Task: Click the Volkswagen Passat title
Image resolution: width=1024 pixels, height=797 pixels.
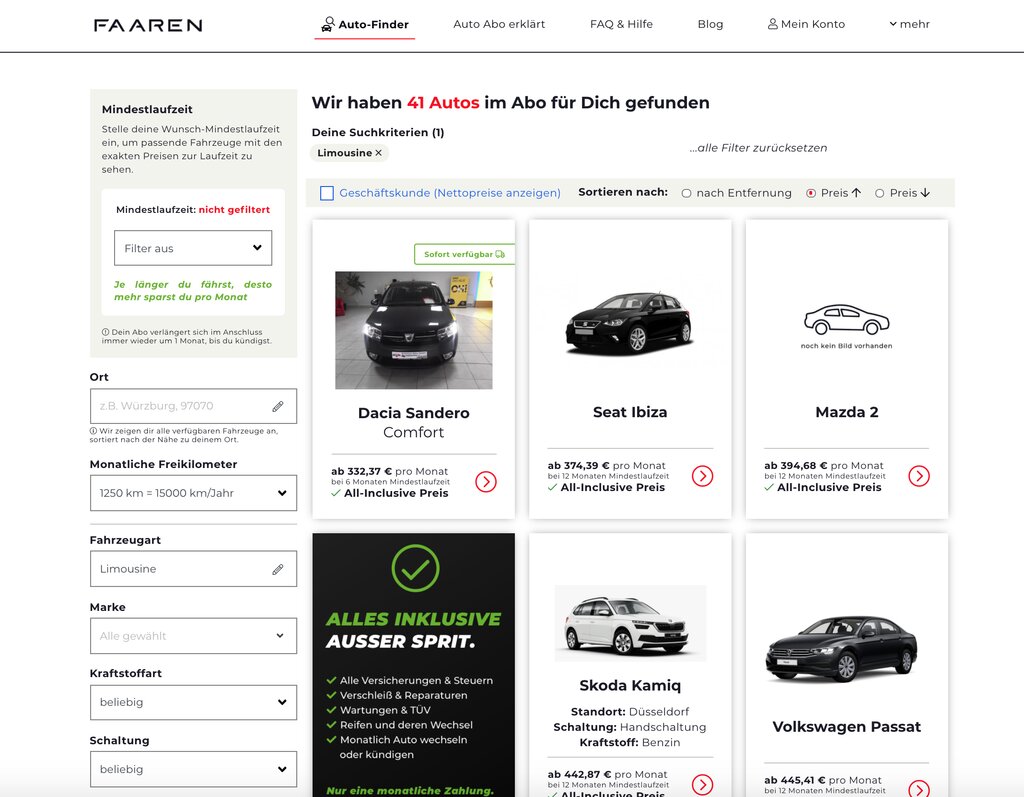Action: pos(847,727)
